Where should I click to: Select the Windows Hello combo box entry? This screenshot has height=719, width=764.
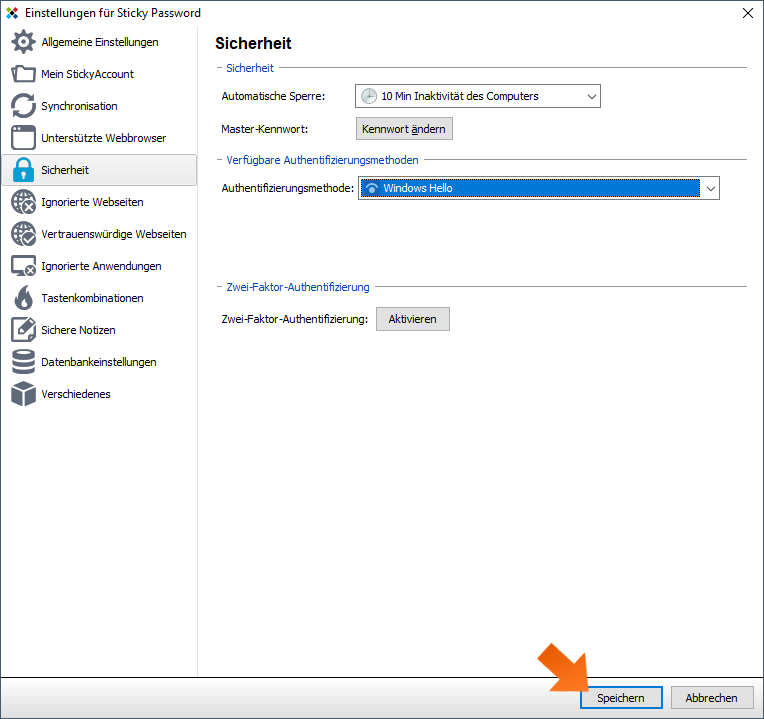530,189
